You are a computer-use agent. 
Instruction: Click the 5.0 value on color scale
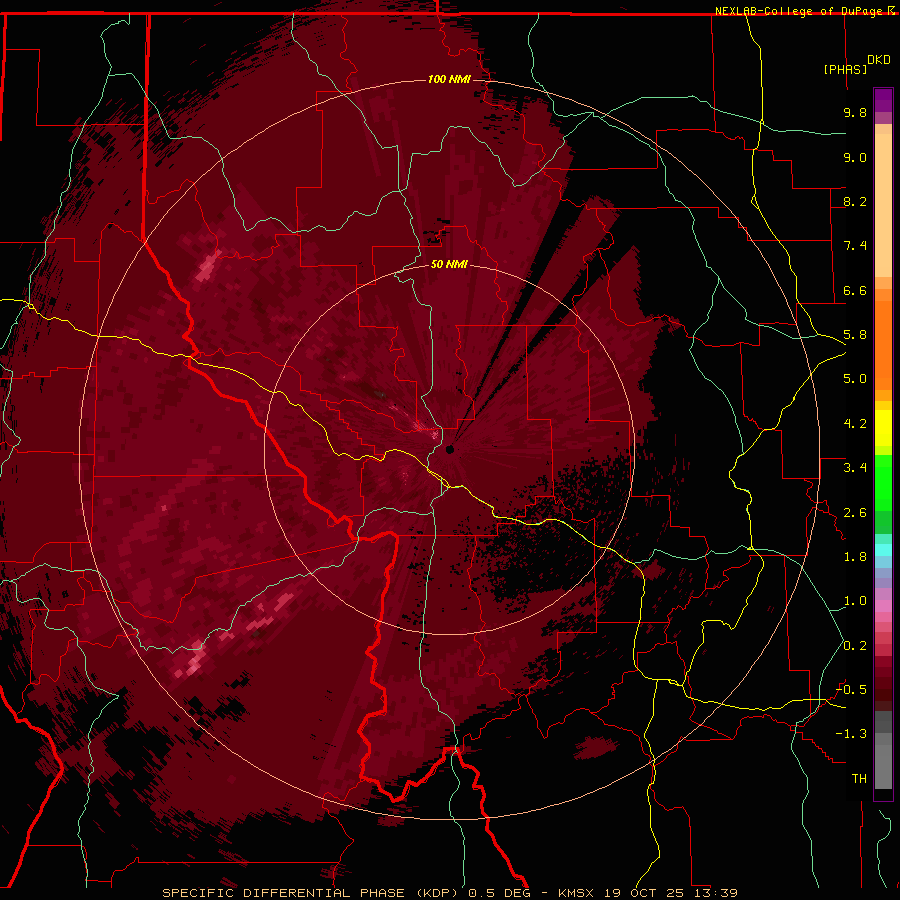click(x=855, y=379)
